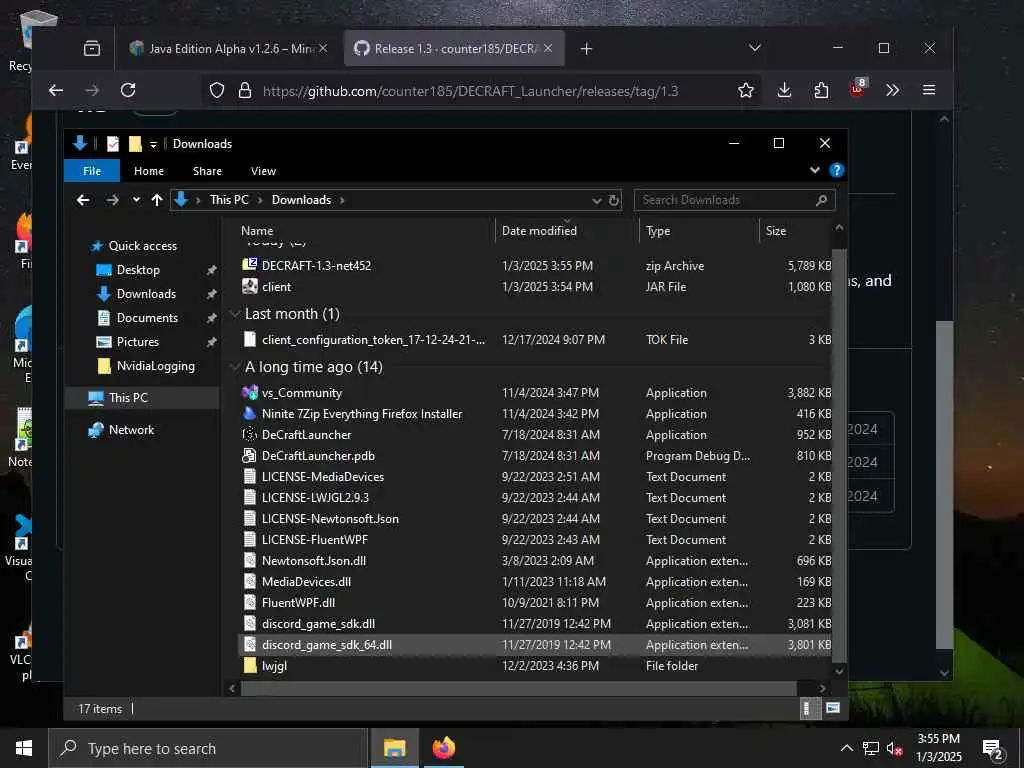Select Ninite 7Zip Everything Firefox Installer icon
Viewport: 1024px width, 768px height.
pos(249,413)
